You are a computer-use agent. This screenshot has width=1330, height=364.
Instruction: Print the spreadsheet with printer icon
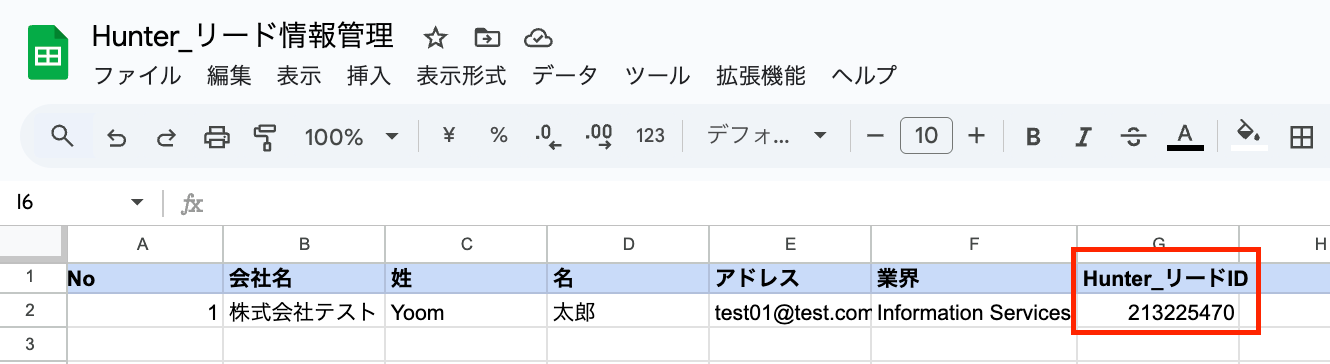[216, 137]
